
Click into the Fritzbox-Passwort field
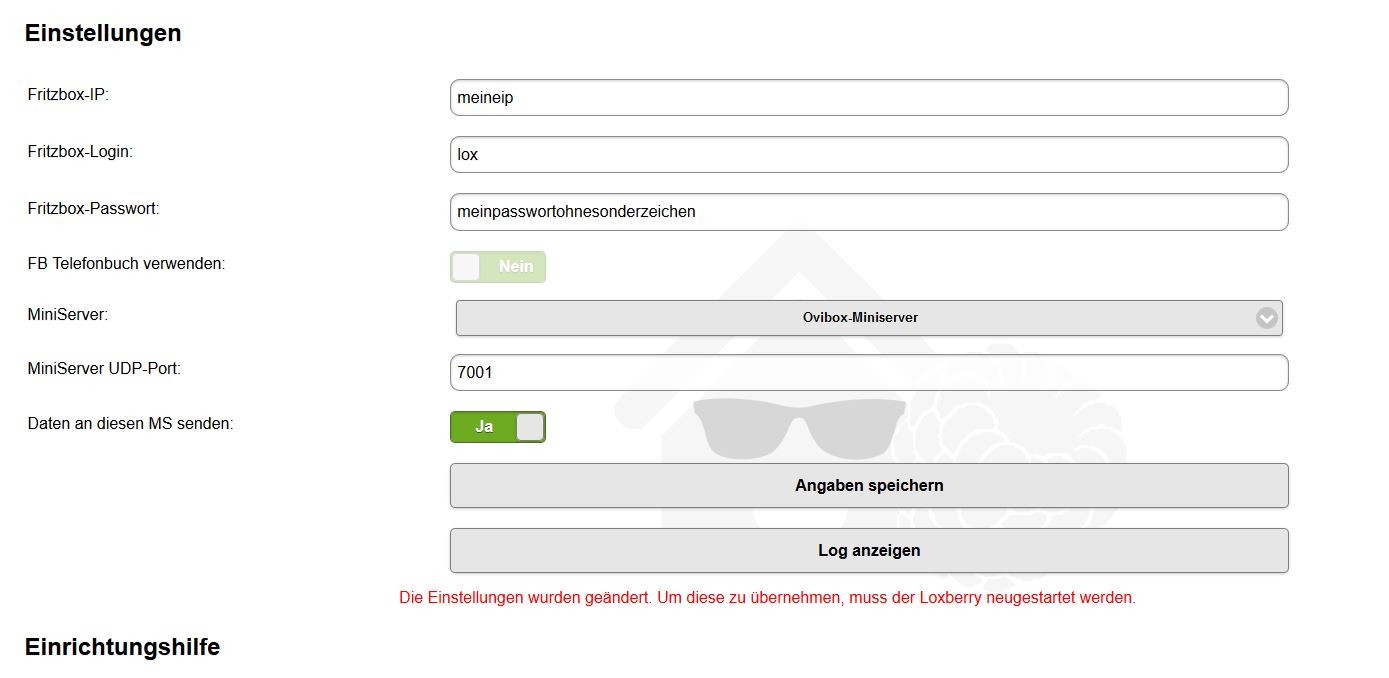[x=869, y=212]
